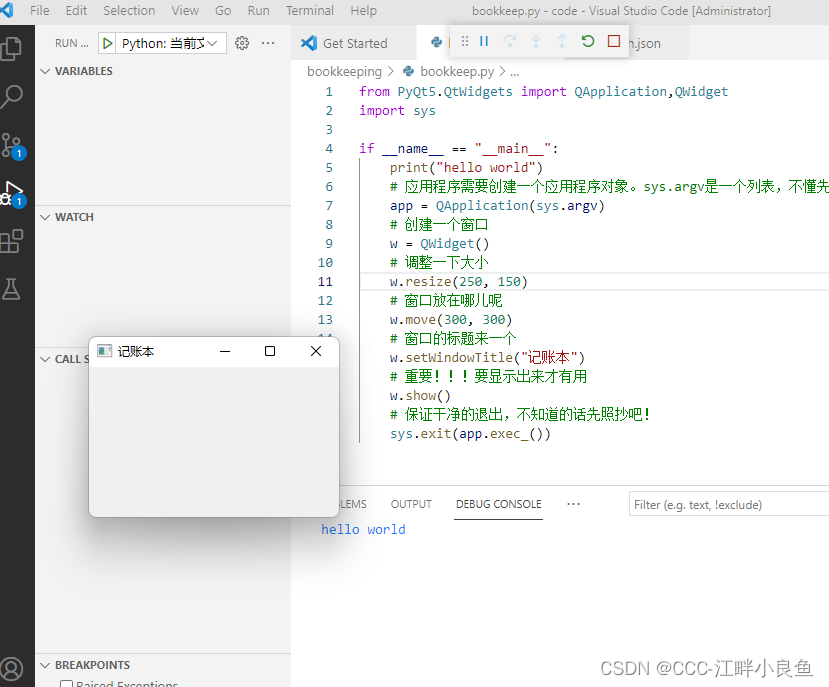Minimize the 记账本 window
The width and height of the screenshot is (829, 687).
[x=225, y=351]
